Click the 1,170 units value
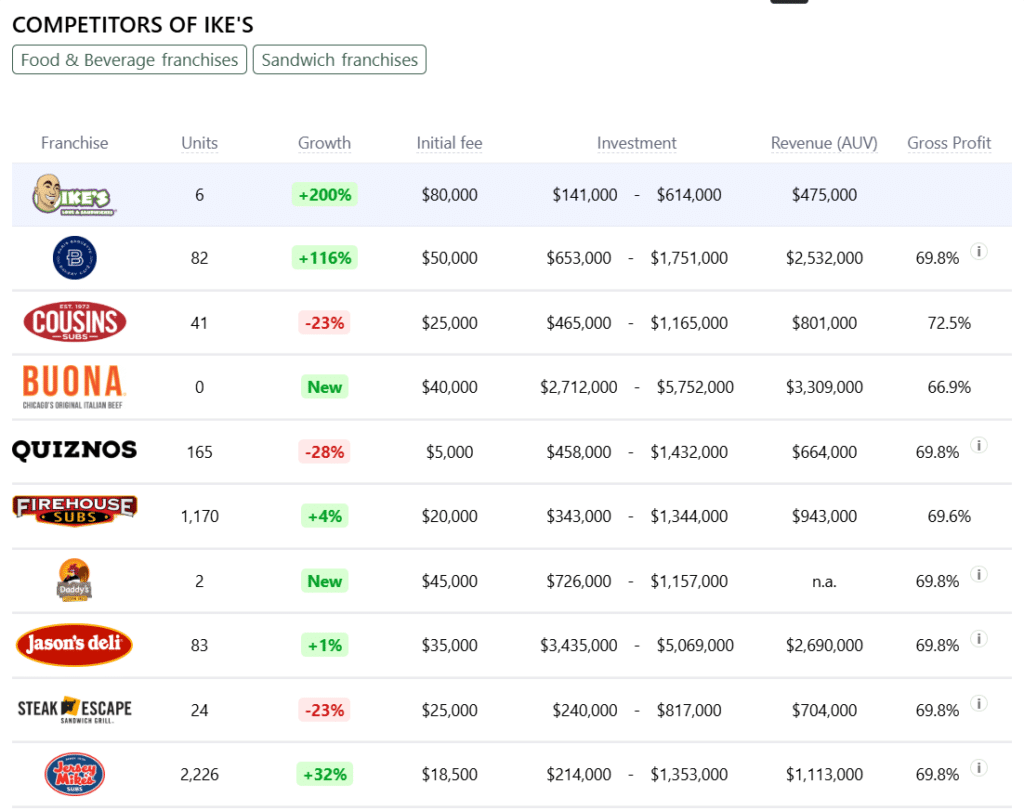The height and width of the screenshot is (810, 1024). point(199,516)
